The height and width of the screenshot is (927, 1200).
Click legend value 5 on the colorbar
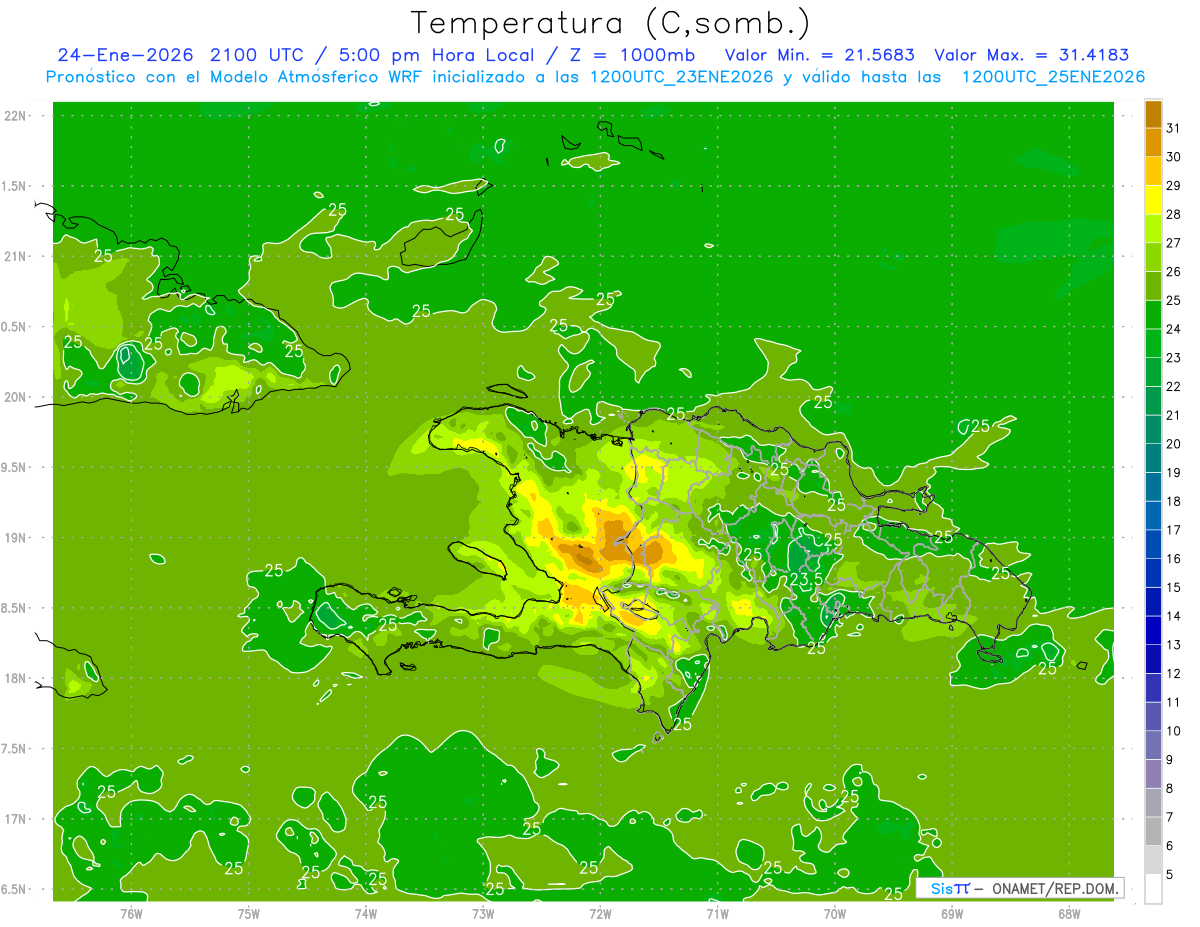pyautogui.click(x=1170, y=875)
